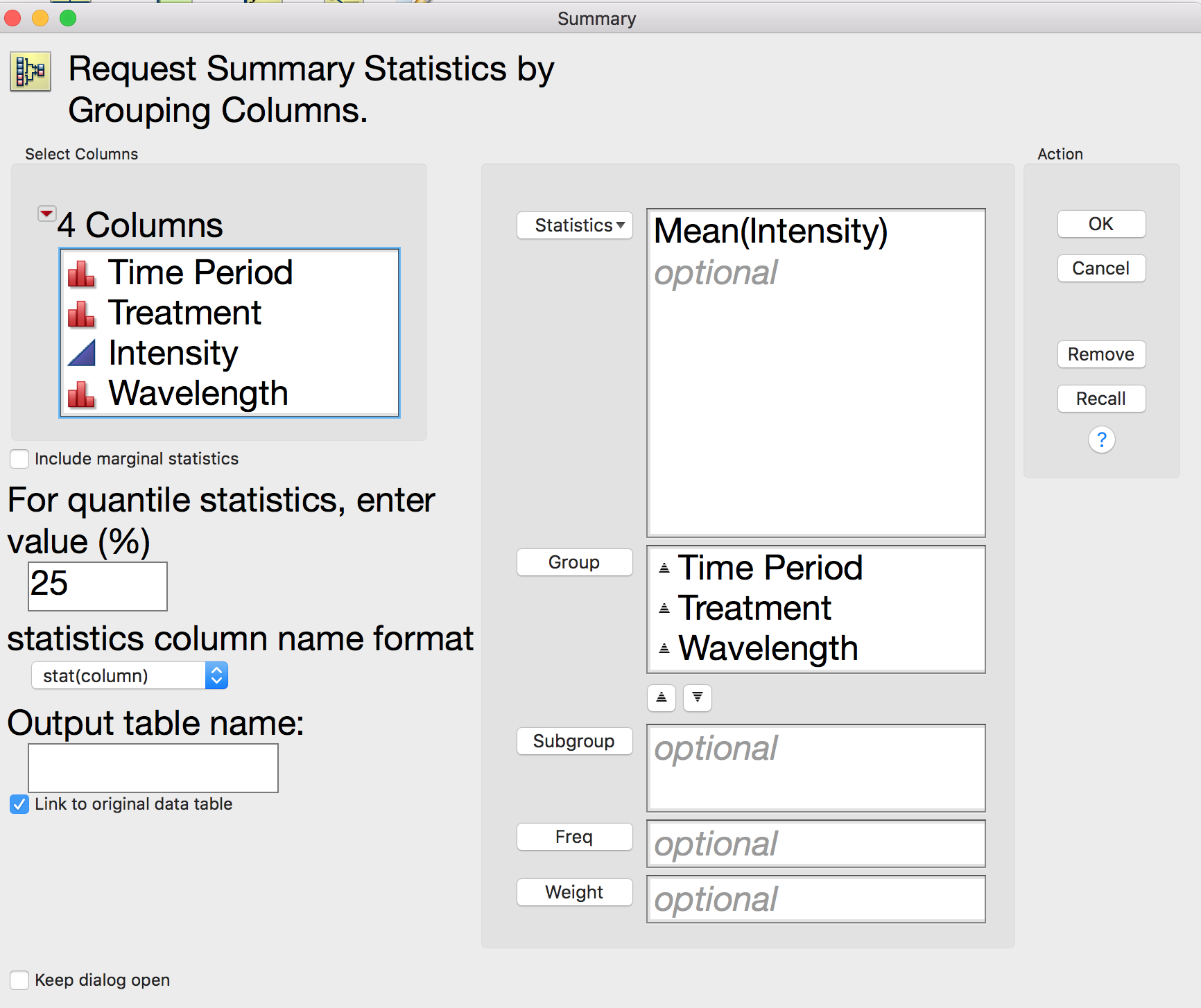Click the help question mark icon

(1101, 440)
